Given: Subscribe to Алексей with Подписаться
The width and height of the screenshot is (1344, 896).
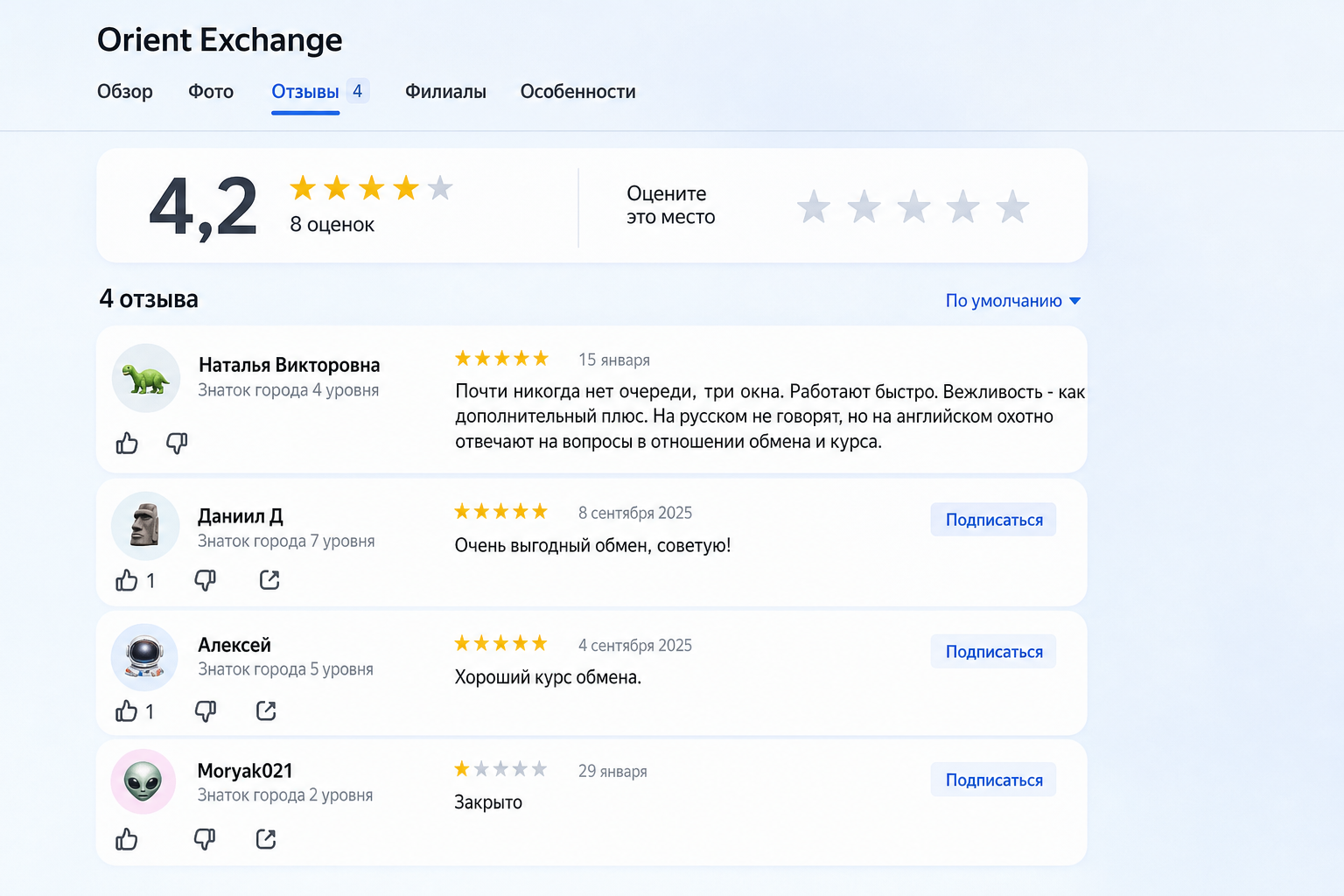Looking at the screenshot, I should pos(994,652).
